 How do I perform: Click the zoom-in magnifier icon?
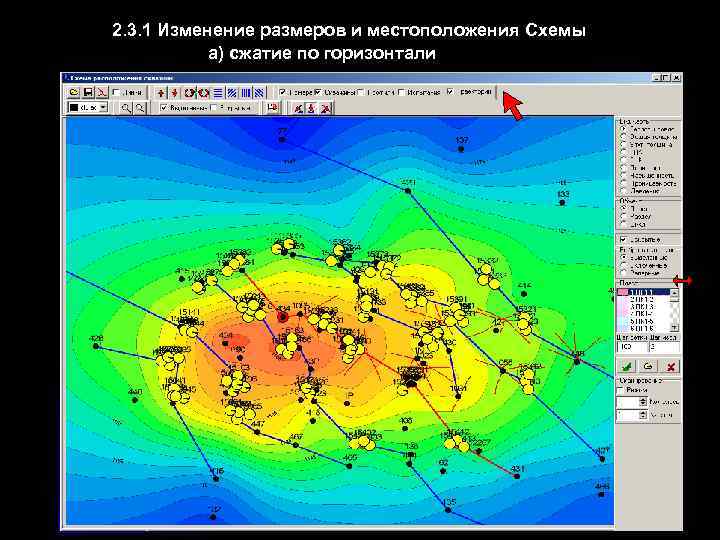(x=126, y=108)
